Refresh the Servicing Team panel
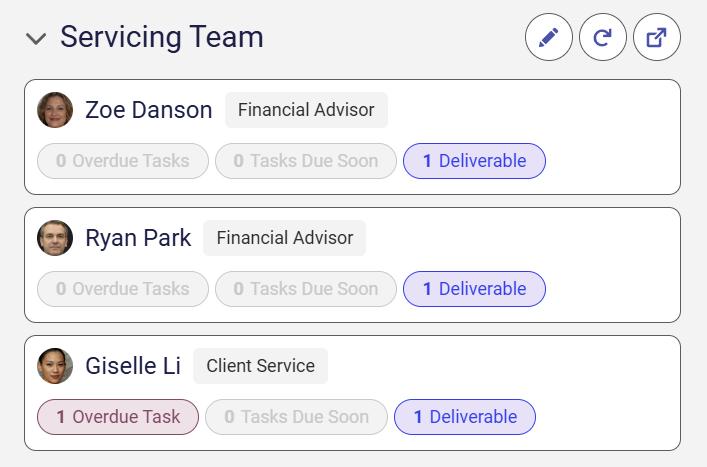Viewport: 707px width, 467px height. (x=603, y=37)
